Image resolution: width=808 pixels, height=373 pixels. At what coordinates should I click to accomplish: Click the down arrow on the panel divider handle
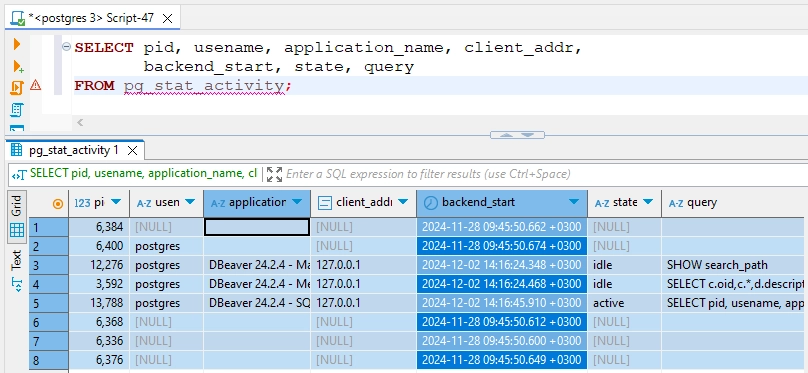pyautogui.click(x=528, y=135)
